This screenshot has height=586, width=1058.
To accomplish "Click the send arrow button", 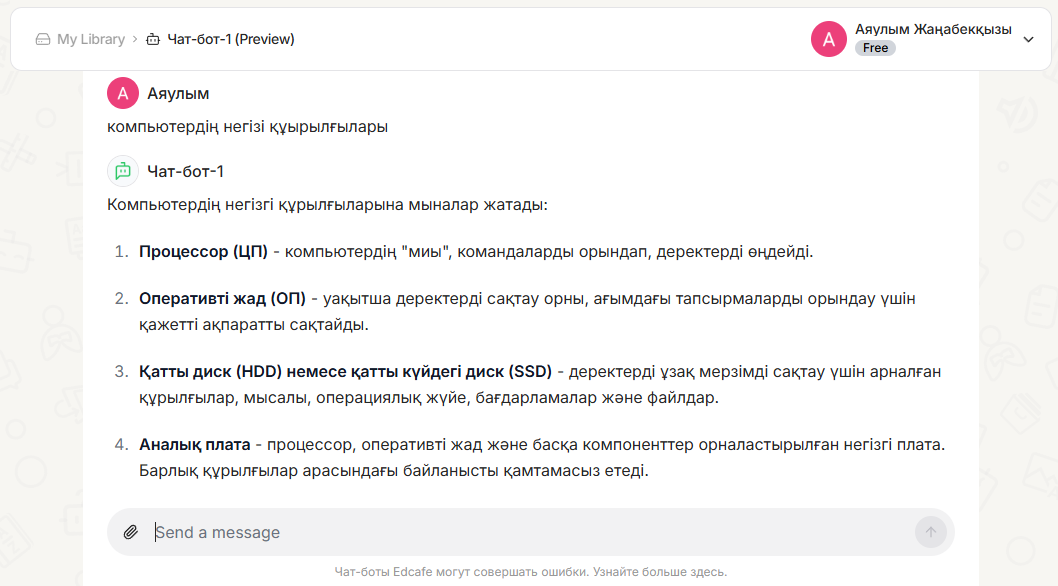I will [x=930, y=532].
